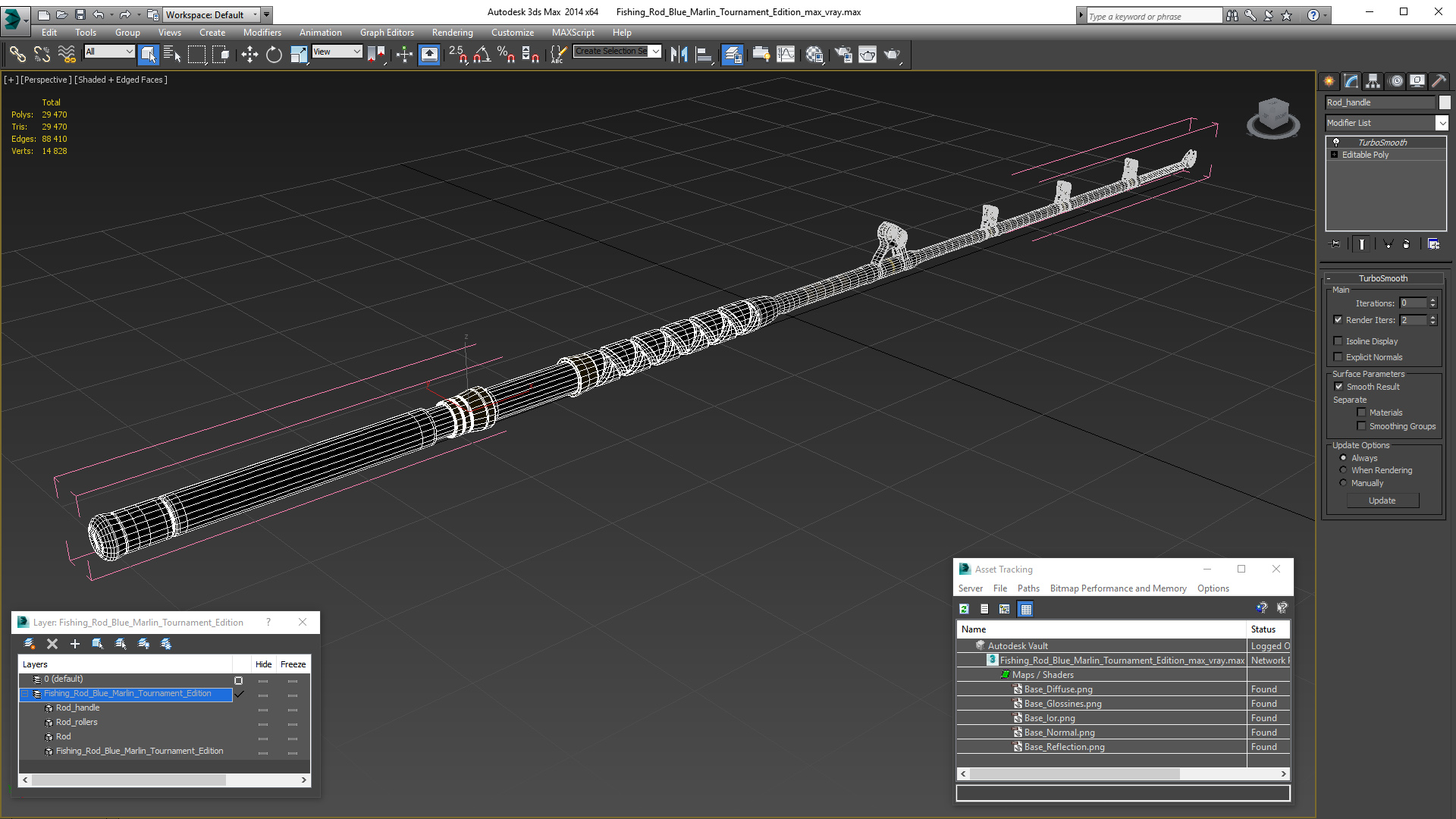Open Configure Modifier Sets icon
Image resolution: width=1456 pixels, height=819 pixels.
coord(1433,244)
